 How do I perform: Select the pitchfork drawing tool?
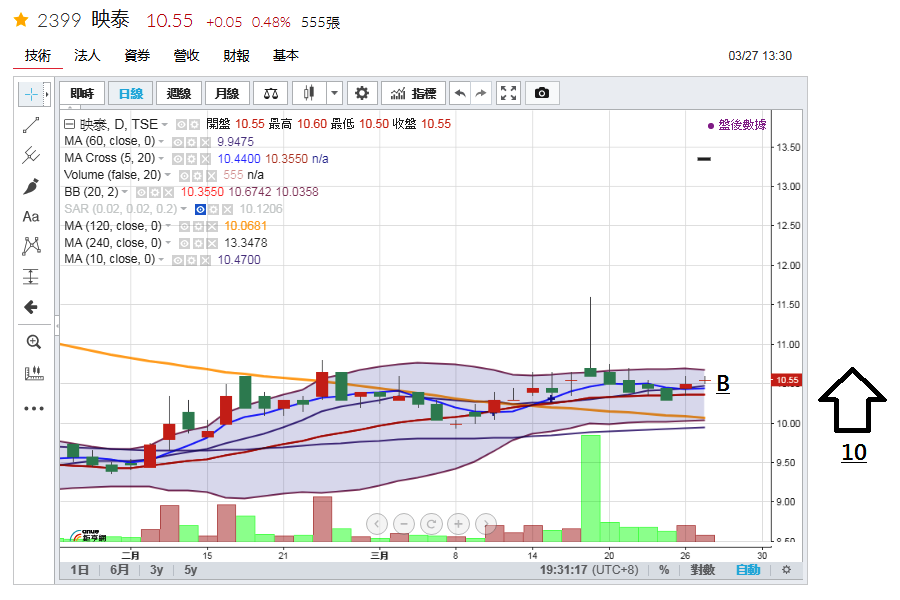coord(31,155)
